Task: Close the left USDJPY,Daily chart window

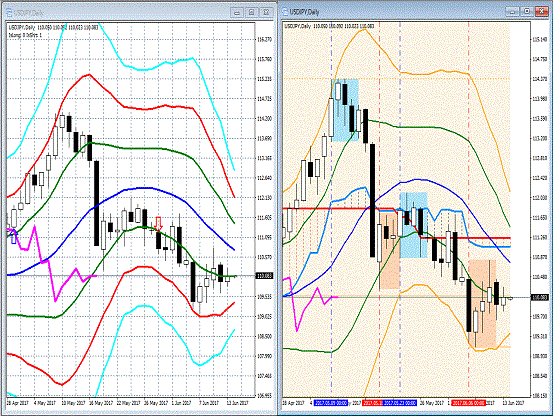Action: tap(267, 13)
